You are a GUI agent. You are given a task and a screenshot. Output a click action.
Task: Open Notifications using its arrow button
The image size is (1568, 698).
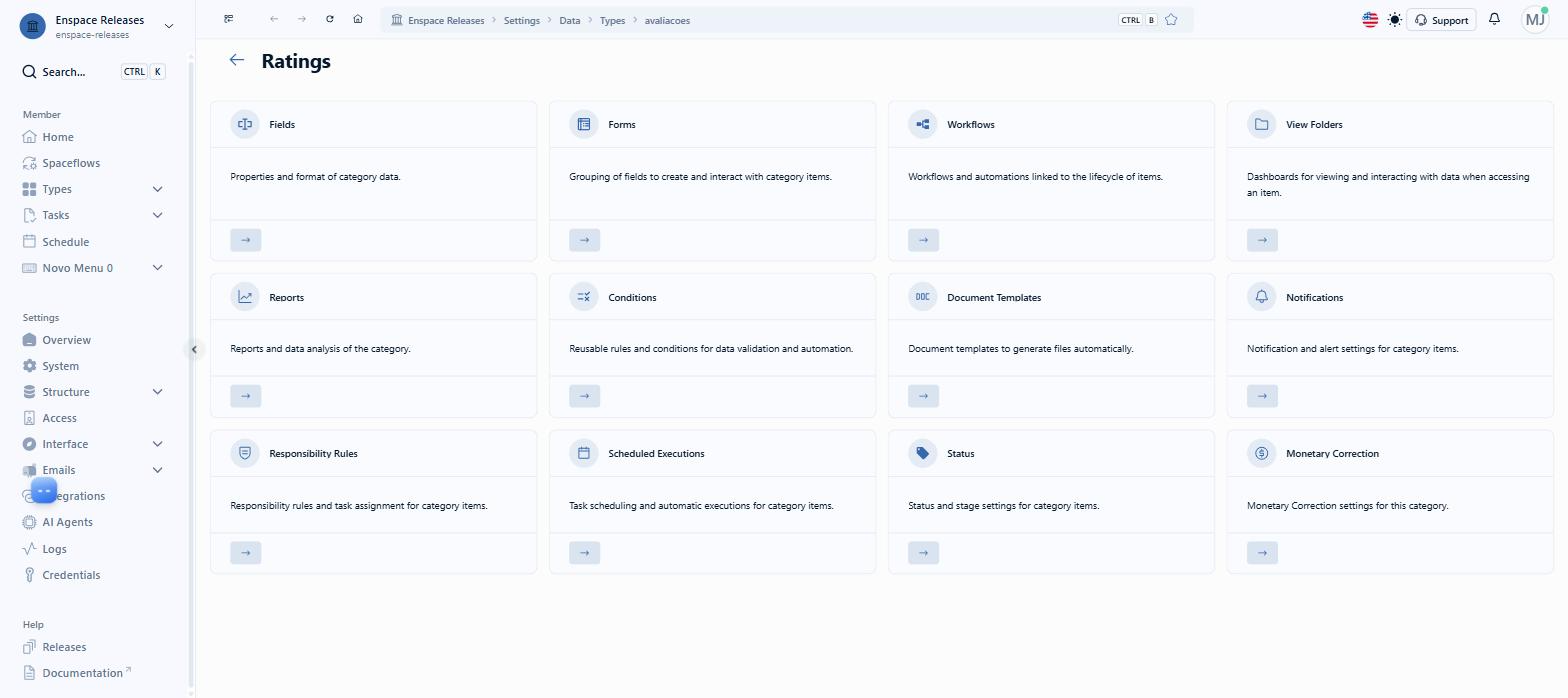pos(1263,396)
